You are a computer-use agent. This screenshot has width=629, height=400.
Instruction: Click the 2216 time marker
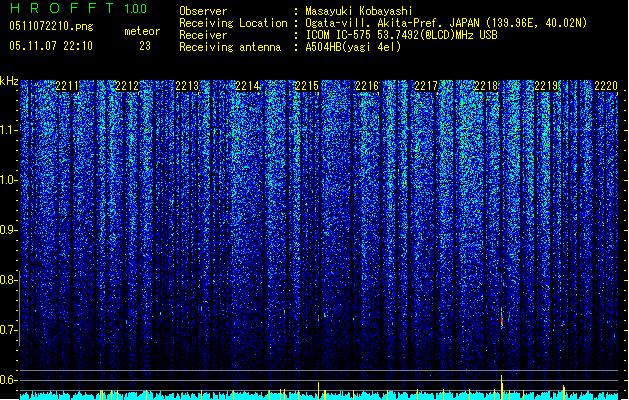point(367,86)
